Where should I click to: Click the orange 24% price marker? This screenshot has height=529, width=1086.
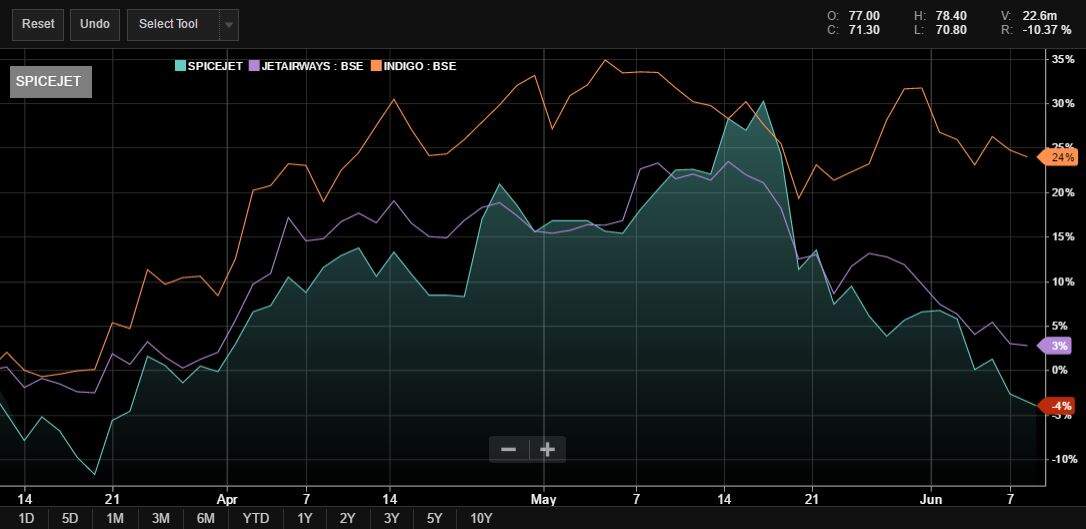coord(1058,157)
